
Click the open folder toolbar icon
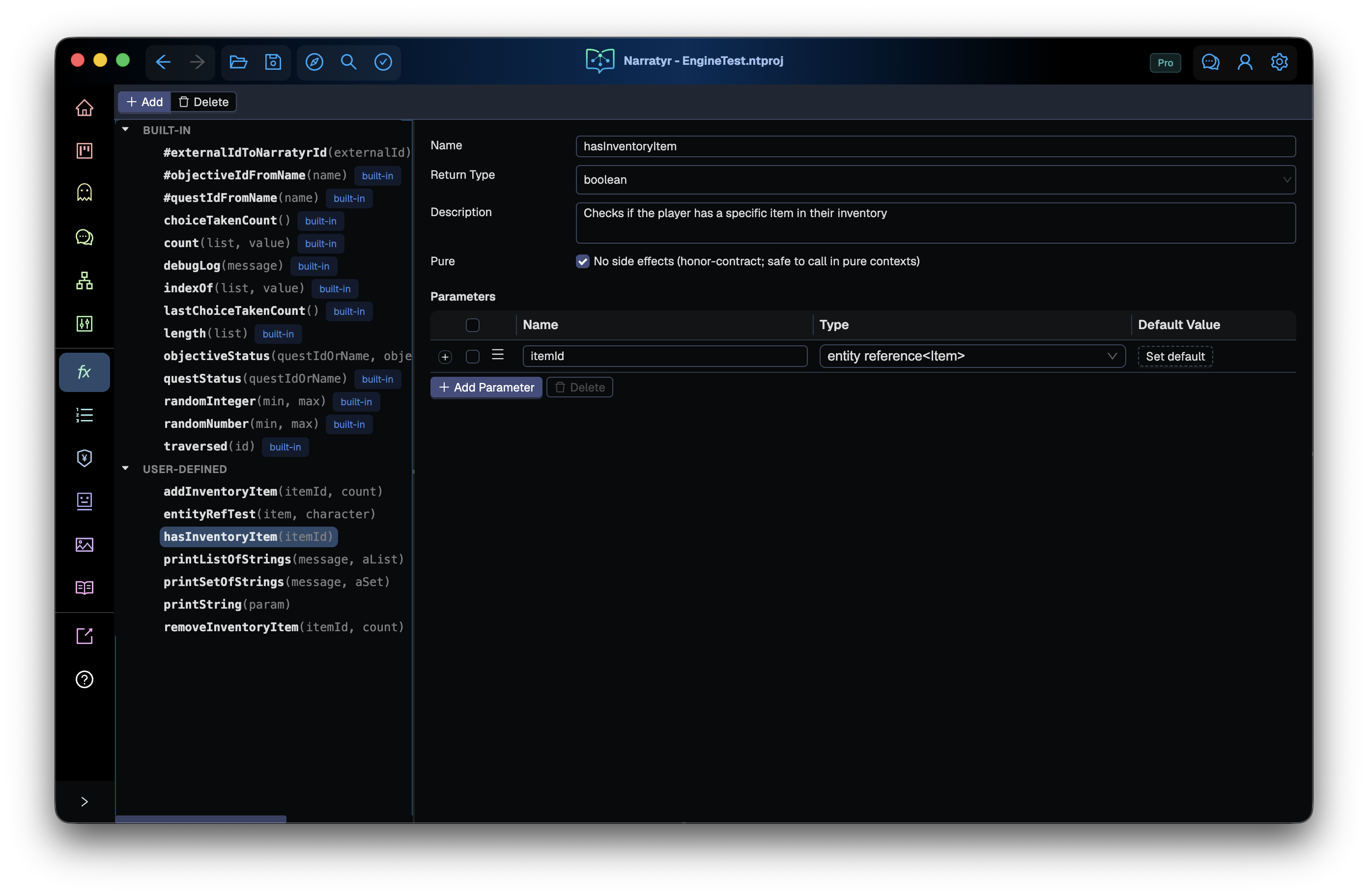[238, 62]
